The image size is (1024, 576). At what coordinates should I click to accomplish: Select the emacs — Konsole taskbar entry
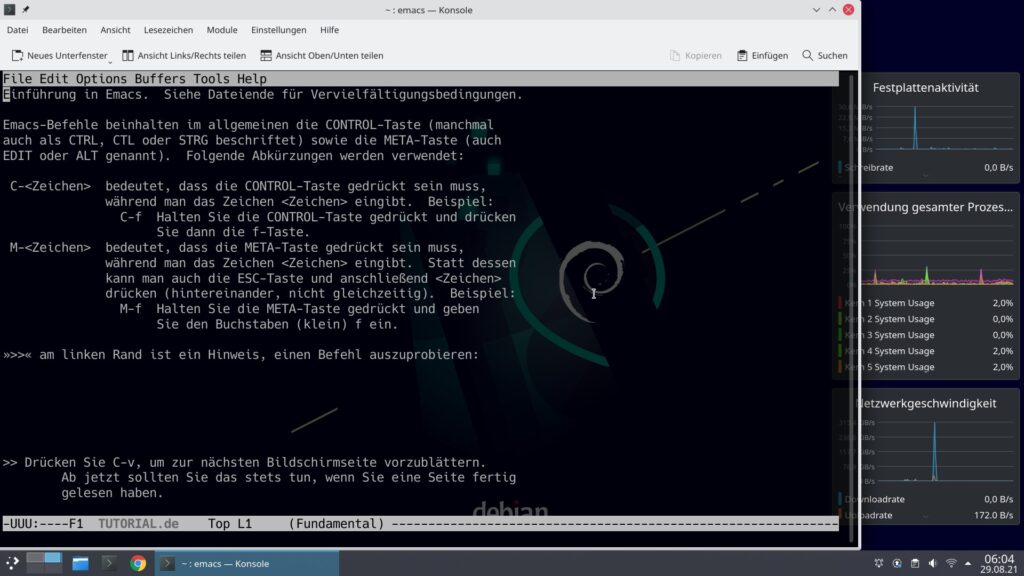pyautogui.click(x=247, y=563)
